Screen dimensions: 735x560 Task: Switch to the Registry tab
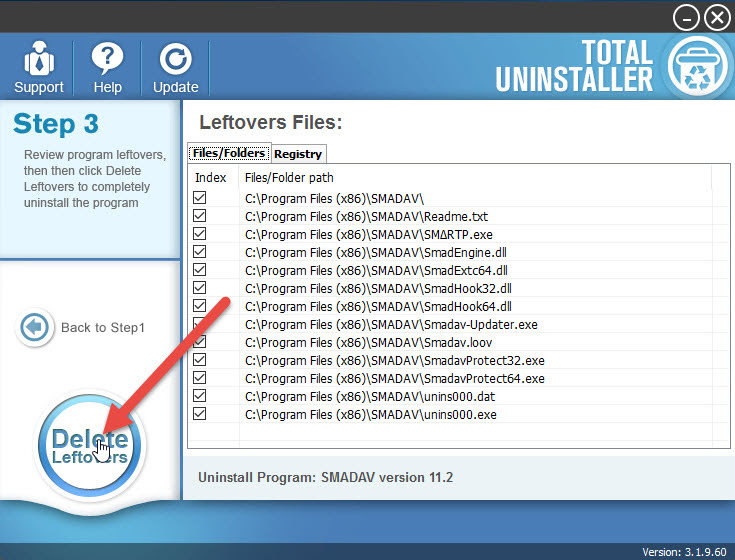pyautogui.click(x=298, y=154)
